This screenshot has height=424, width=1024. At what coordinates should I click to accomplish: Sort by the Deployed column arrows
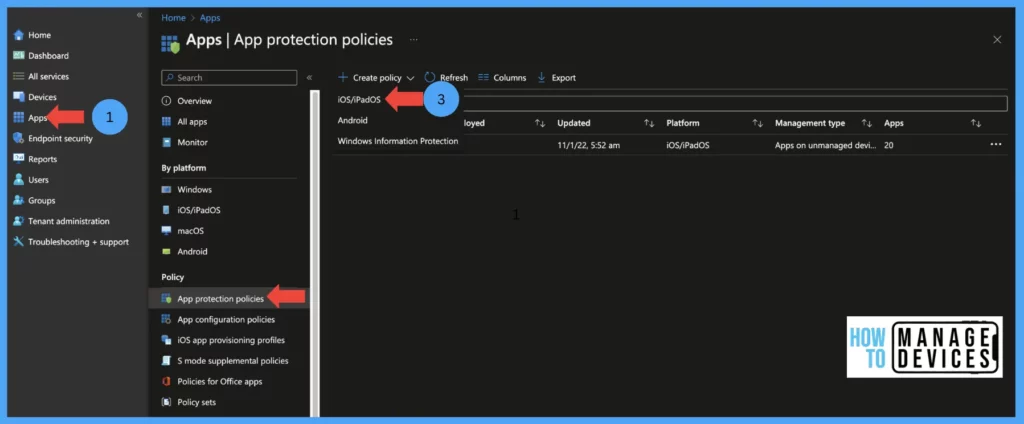click(539, 123)
